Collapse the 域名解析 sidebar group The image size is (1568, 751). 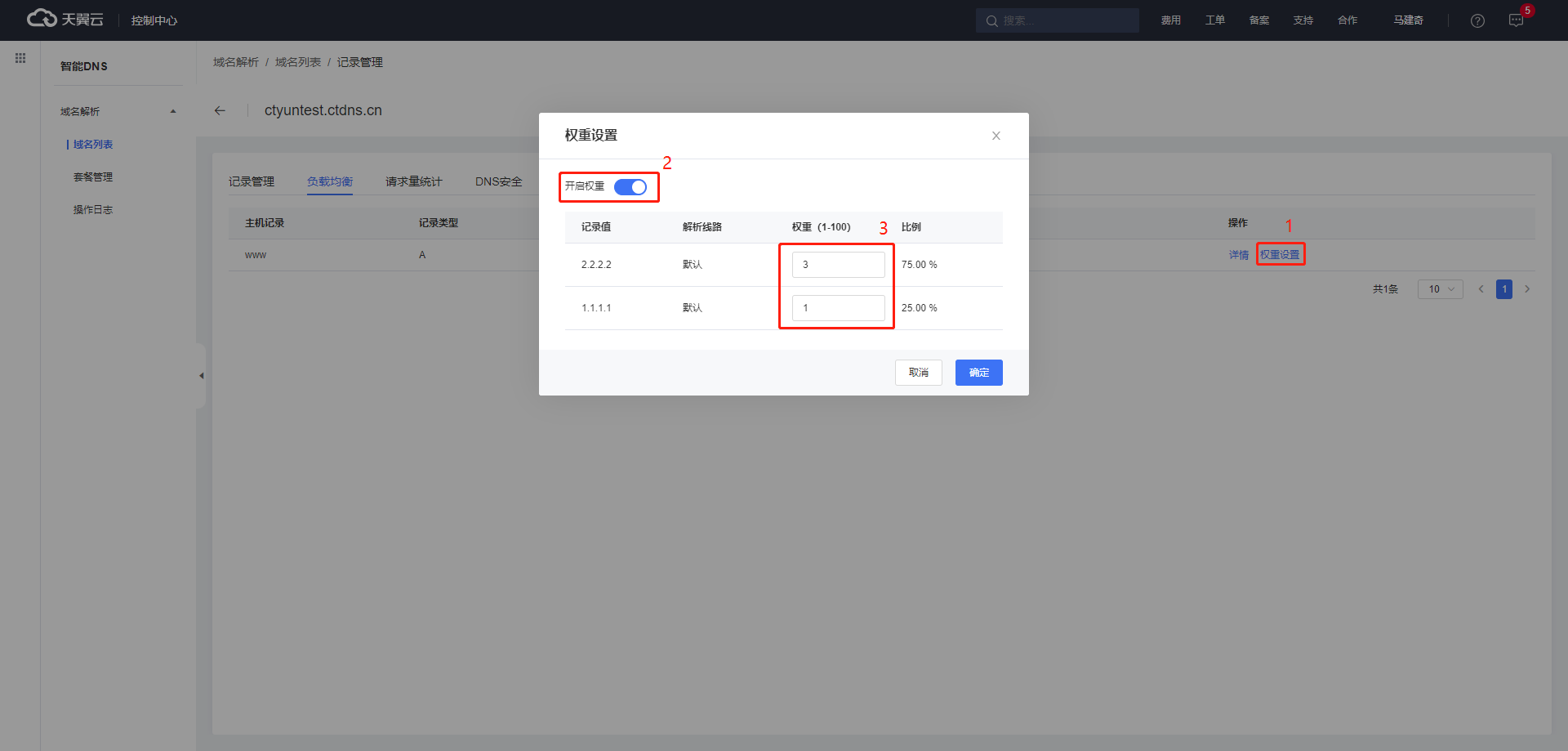(172, 111)
